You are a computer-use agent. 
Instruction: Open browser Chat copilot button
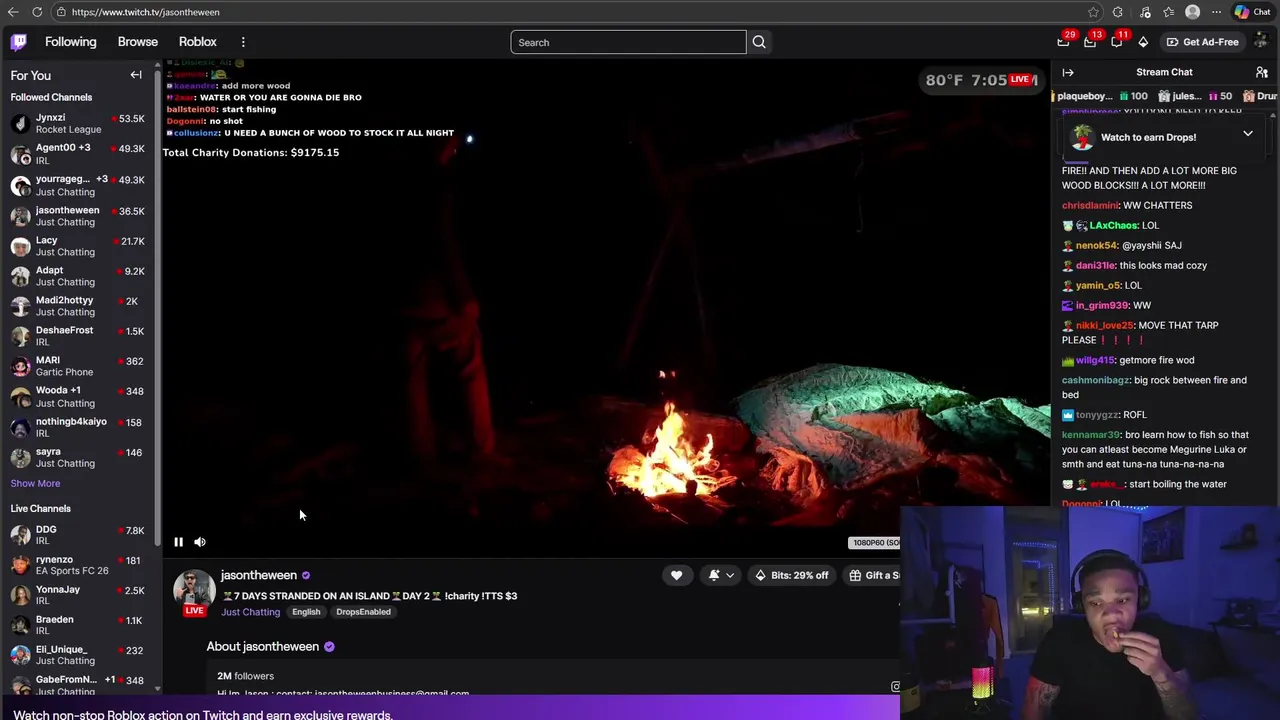1252,12
